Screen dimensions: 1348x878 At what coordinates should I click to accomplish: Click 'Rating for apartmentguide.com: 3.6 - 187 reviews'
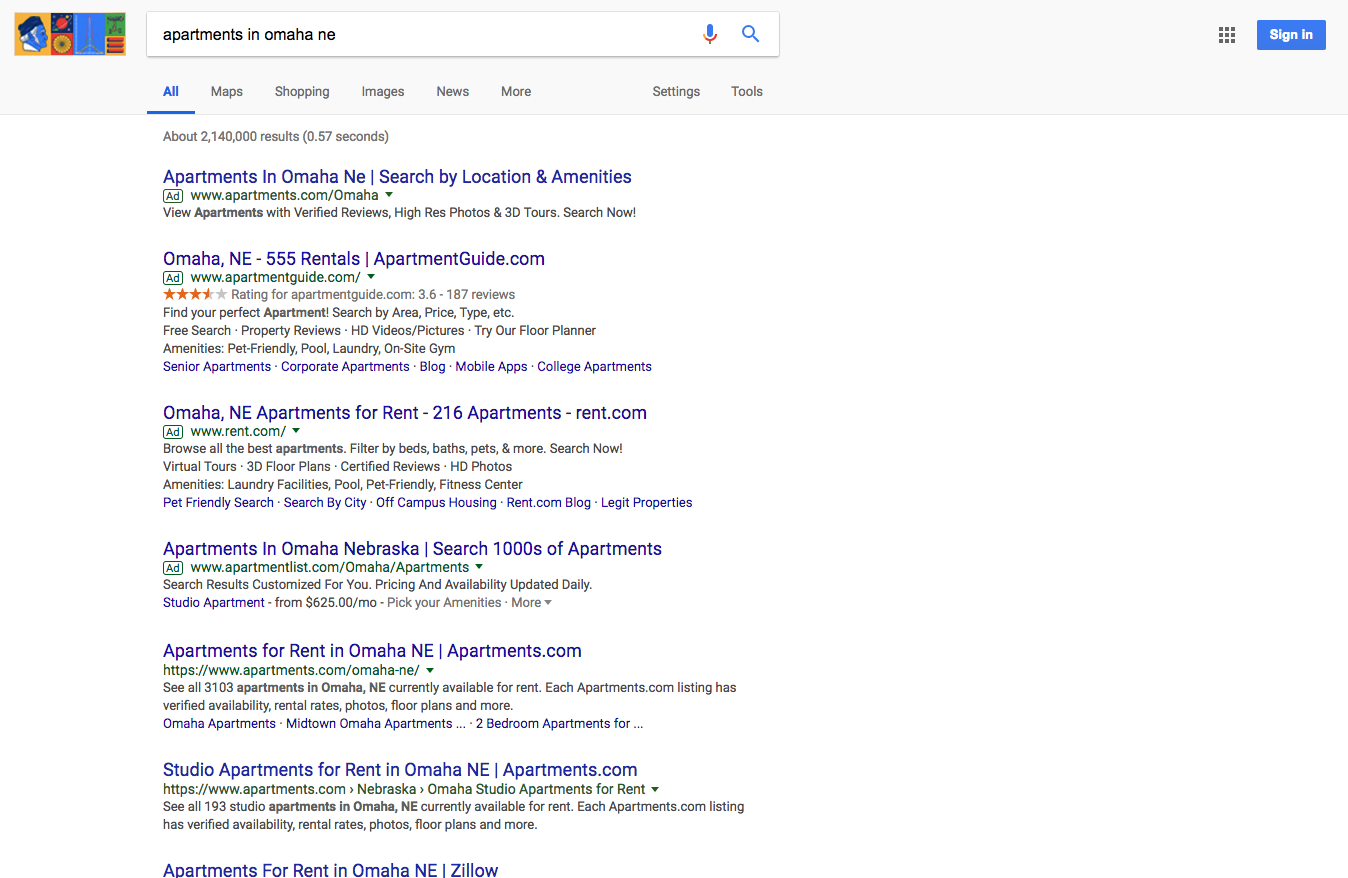point(373,295)
